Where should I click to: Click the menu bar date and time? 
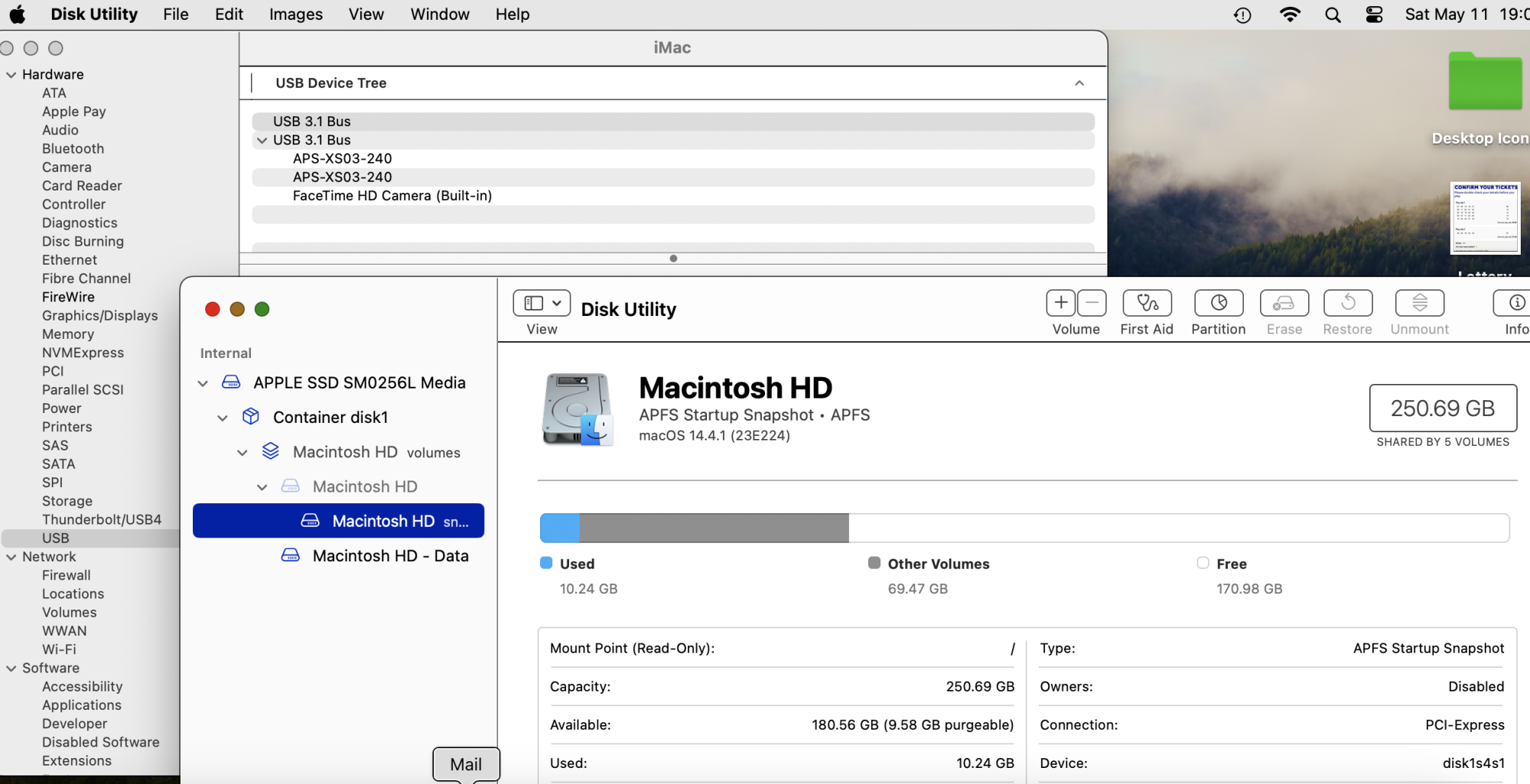1467,15
